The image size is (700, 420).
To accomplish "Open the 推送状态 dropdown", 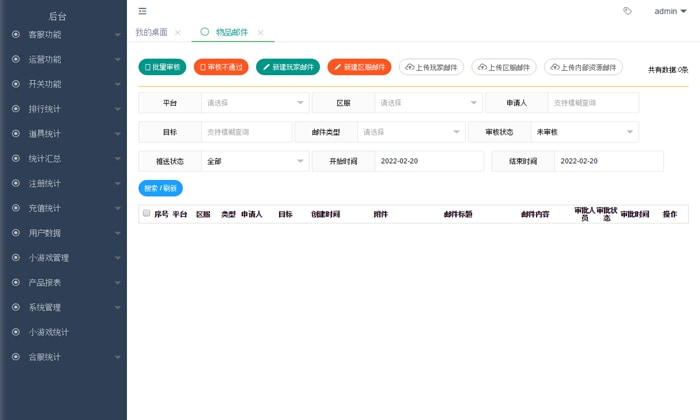I will click(x=255, y=161).
